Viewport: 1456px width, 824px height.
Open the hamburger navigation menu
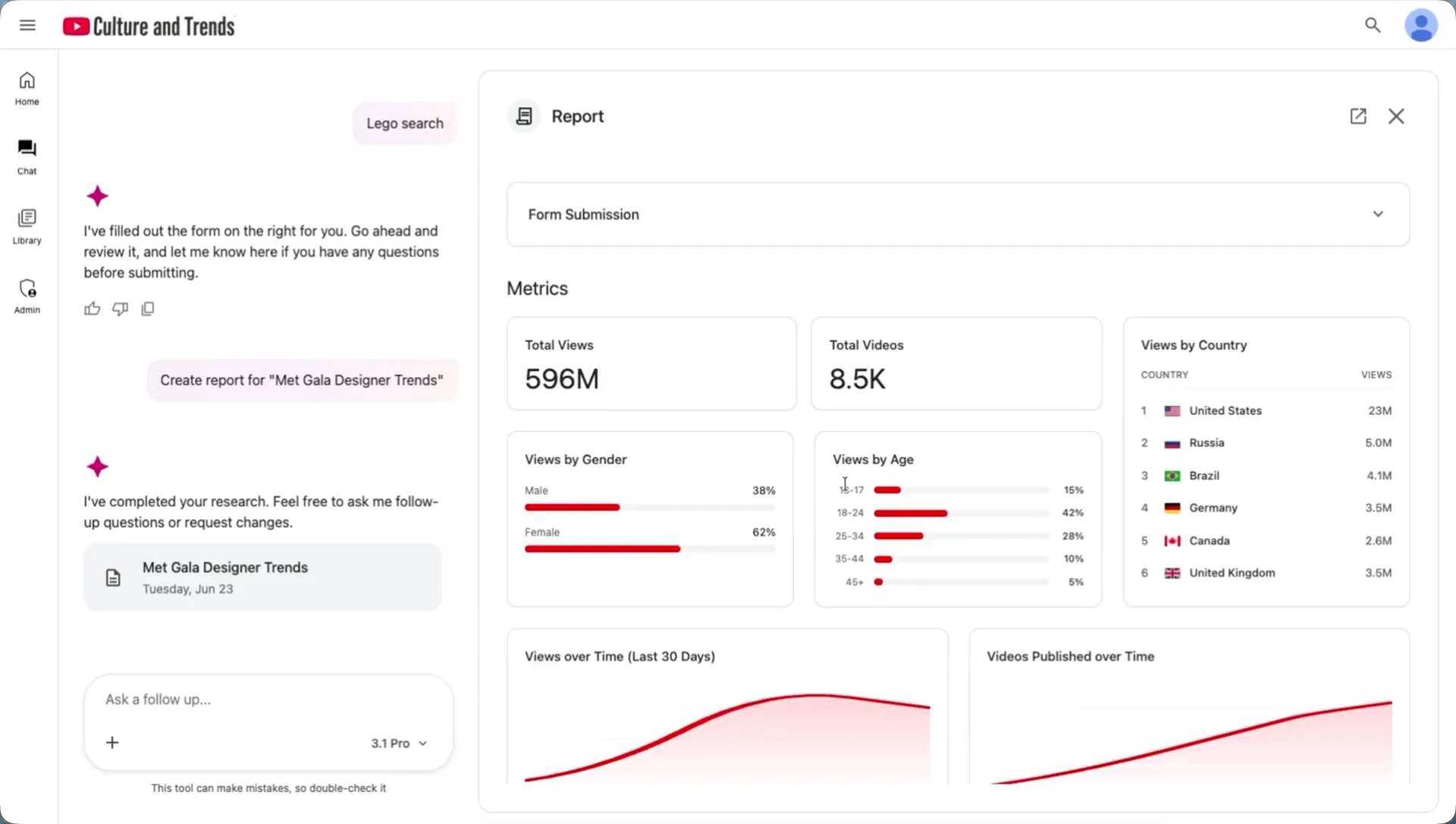click(27, 25)
